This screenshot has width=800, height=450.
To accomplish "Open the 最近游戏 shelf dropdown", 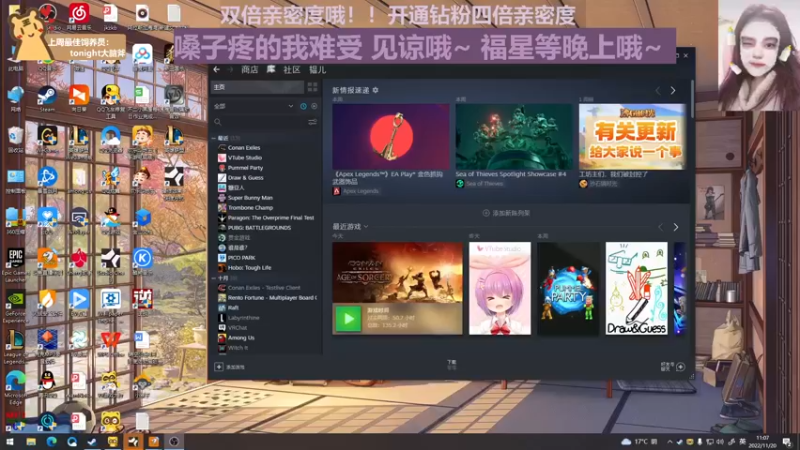I will pos(351,227).
